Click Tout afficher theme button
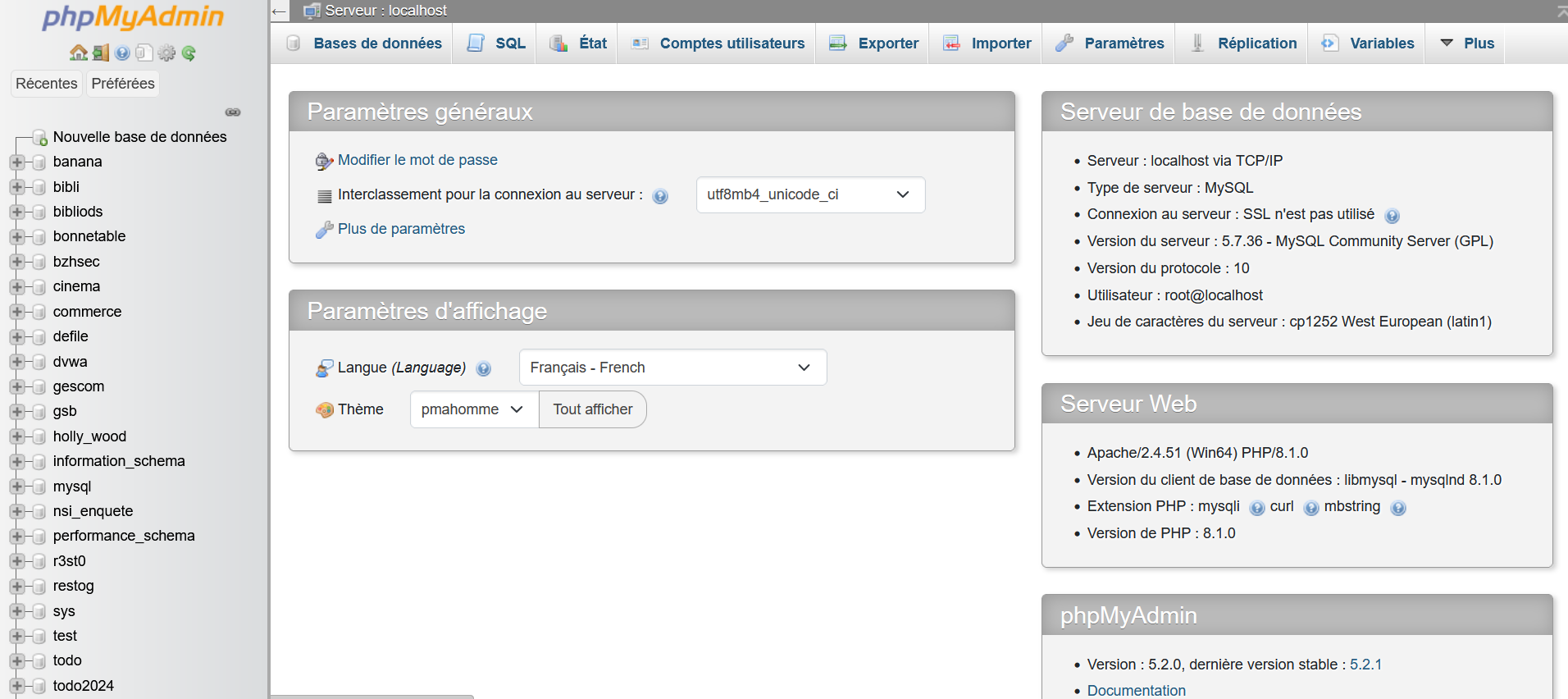This screenshot has height=699, width=1568. pyautogui.click(x=593, y=409)
